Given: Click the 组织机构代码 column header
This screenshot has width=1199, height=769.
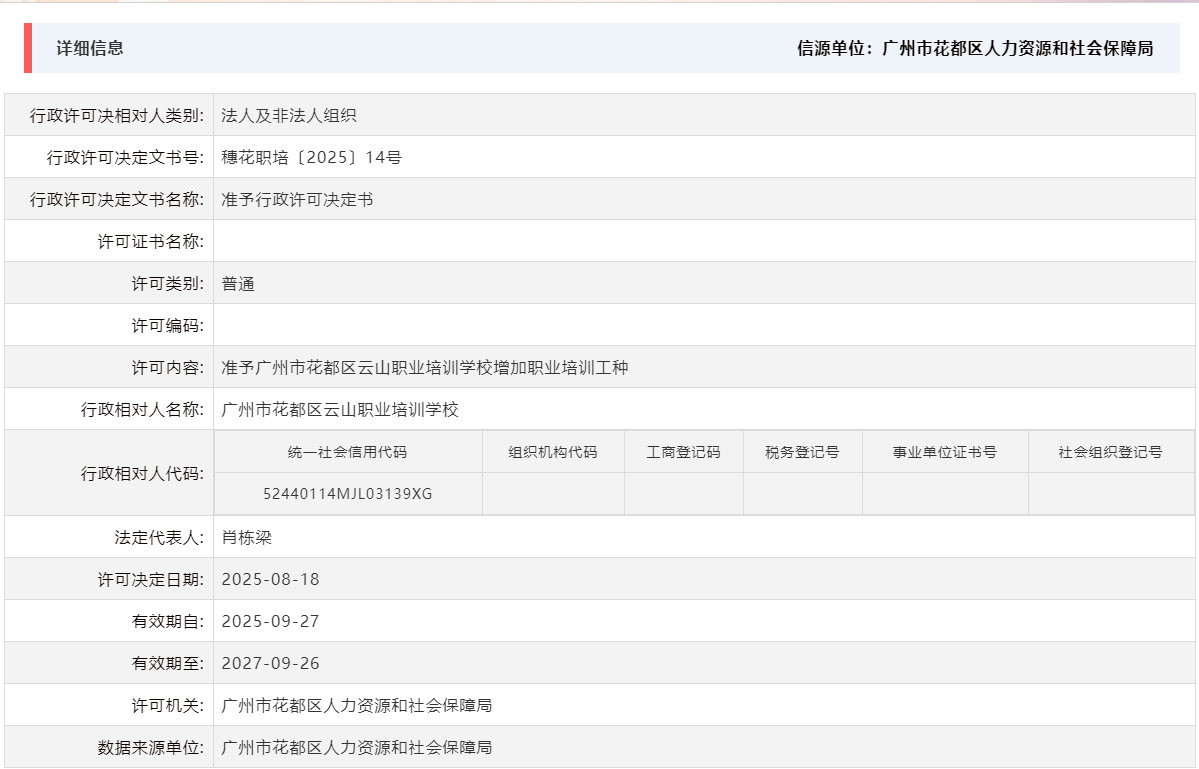Looking at the screenshot, I should [552, 451].
